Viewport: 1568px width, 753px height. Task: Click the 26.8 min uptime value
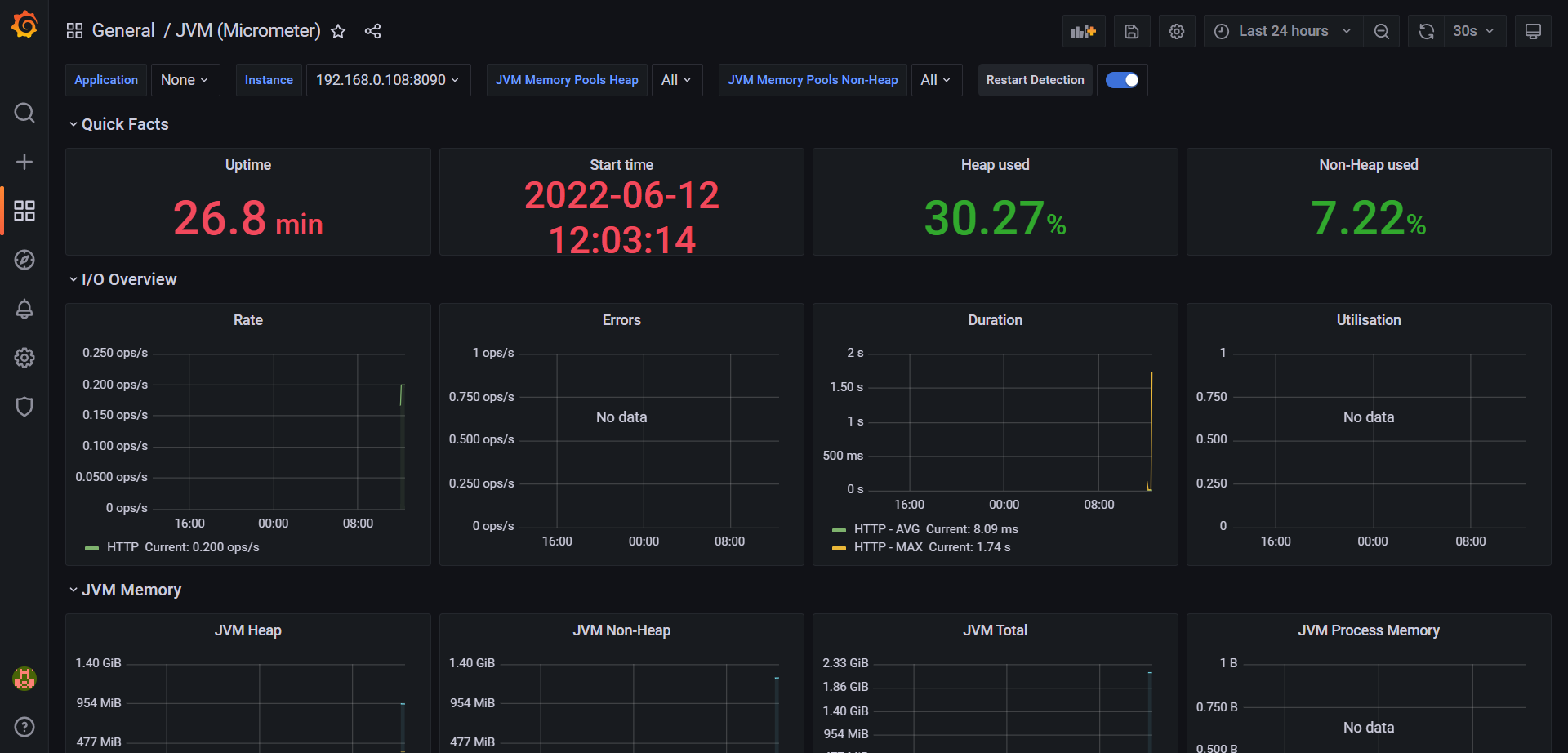click(x=248, y=219)
